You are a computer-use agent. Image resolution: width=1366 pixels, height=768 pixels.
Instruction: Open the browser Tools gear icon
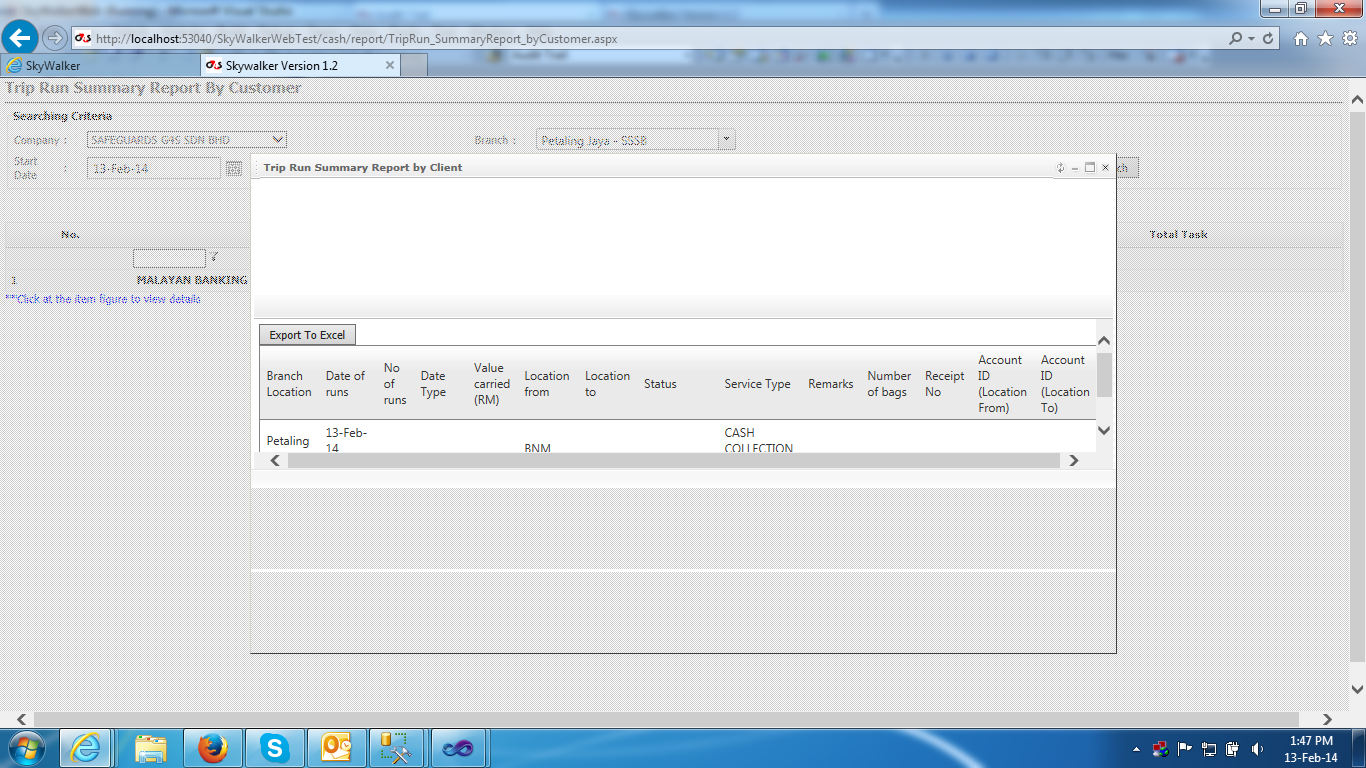coord(1349,38)
